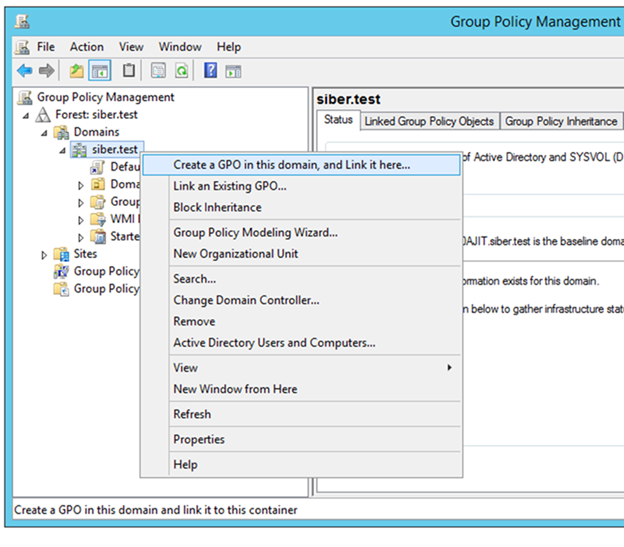Choose Properties in context menu

[x=301, y=439]
